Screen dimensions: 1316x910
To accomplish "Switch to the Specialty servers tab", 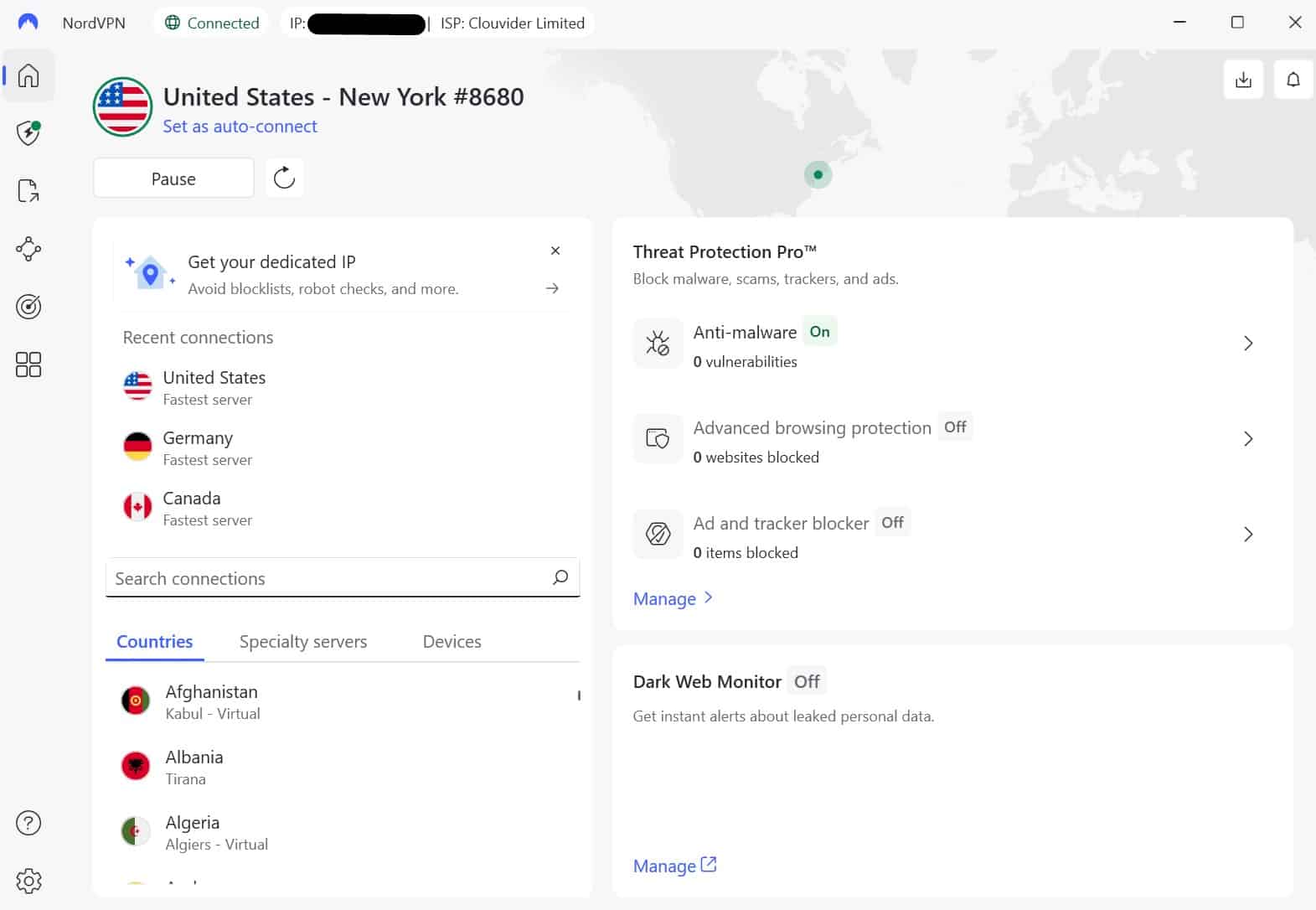I will 303,642.
